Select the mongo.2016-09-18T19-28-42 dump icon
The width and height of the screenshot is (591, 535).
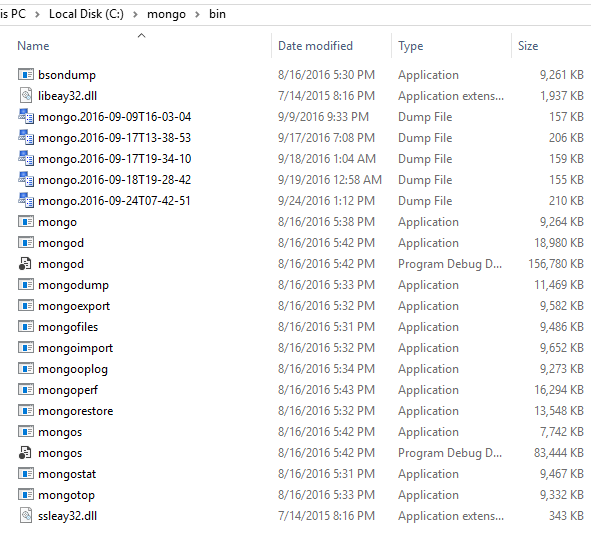click(26, 179)
